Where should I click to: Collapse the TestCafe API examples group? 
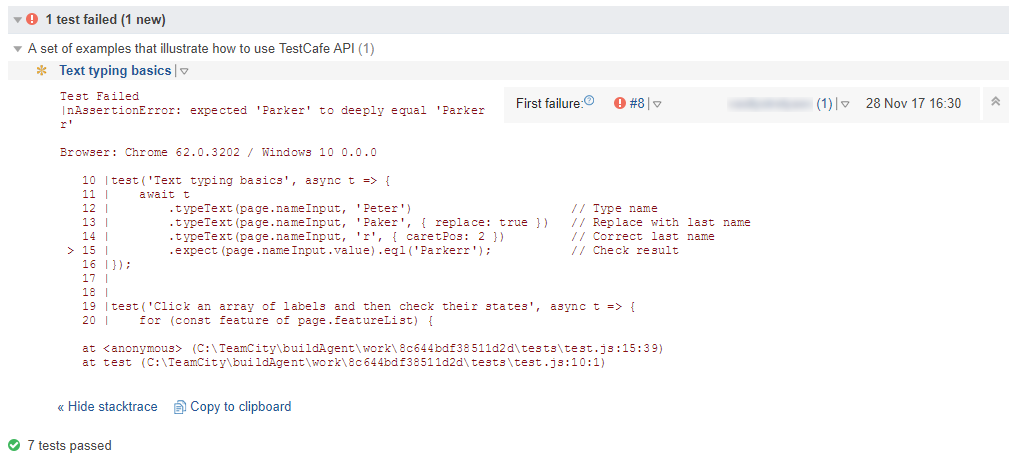pyautogui.click(x=17, y=48)
